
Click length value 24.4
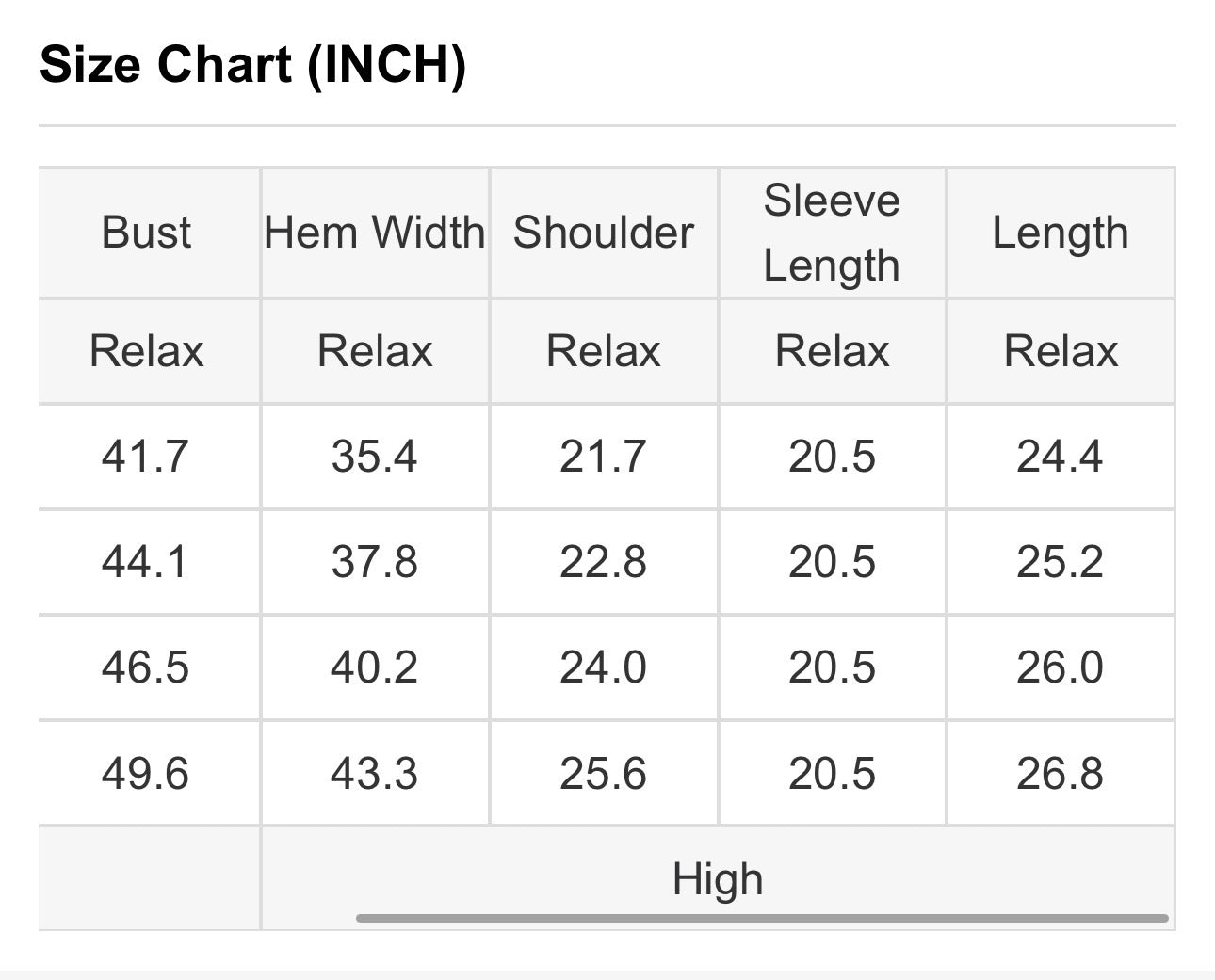tap(1060, 457)
